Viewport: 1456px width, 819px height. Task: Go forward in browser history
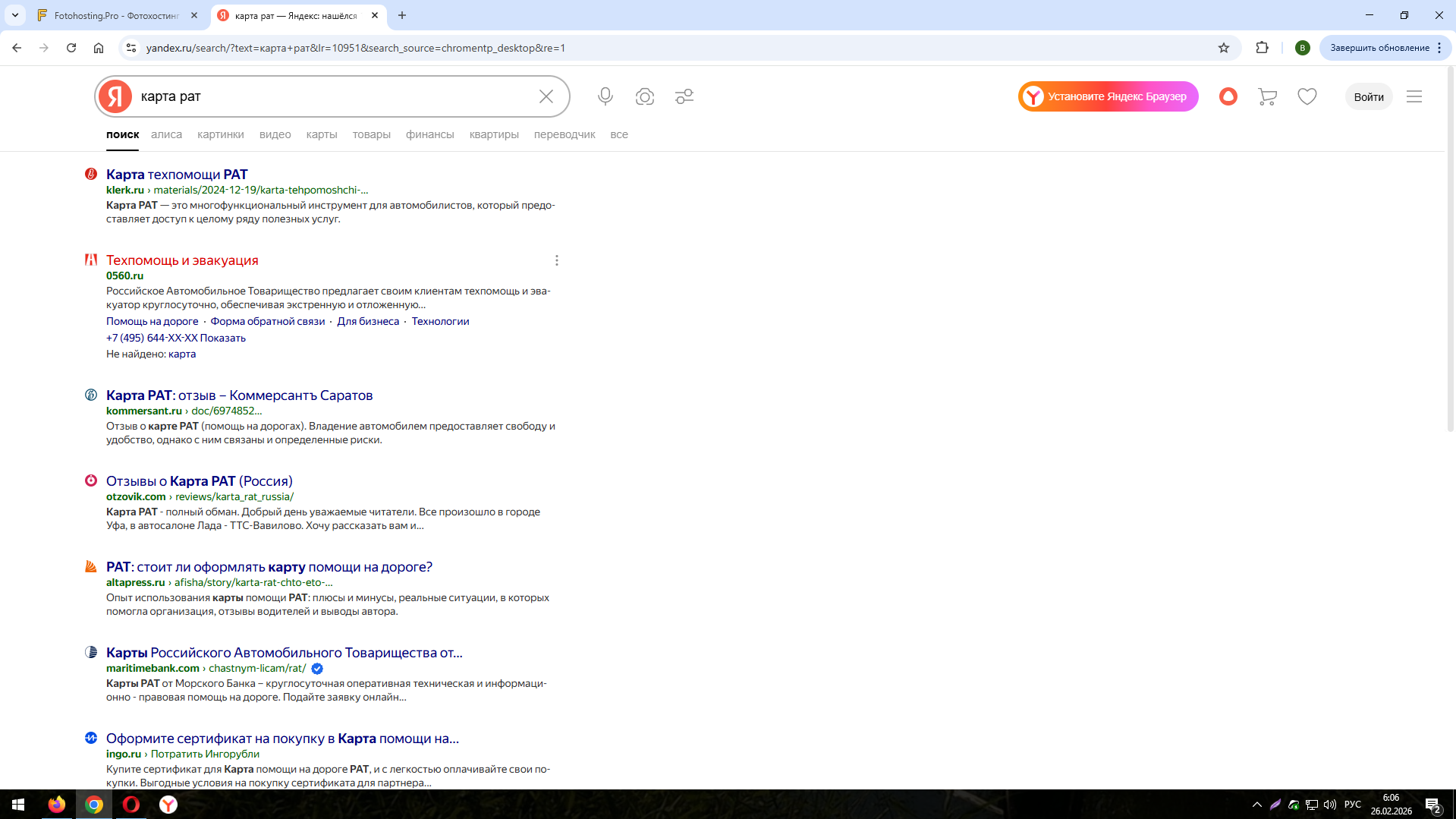(x=44, y=48)
